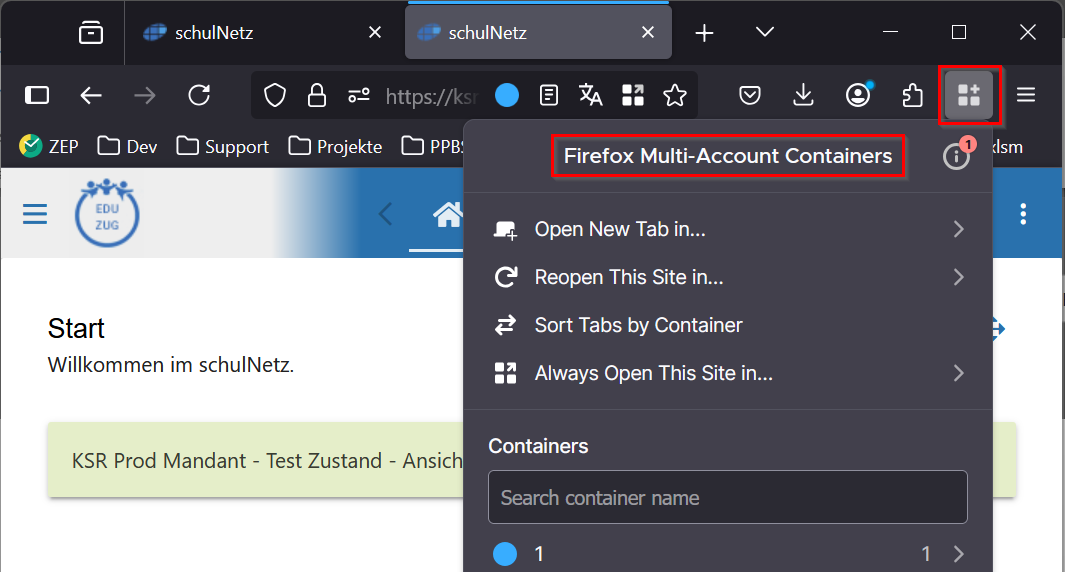Choose Reopen This Site in...
Image resolution: width=1065 pixels, height=572 pixels.
(x=728, y=277)
